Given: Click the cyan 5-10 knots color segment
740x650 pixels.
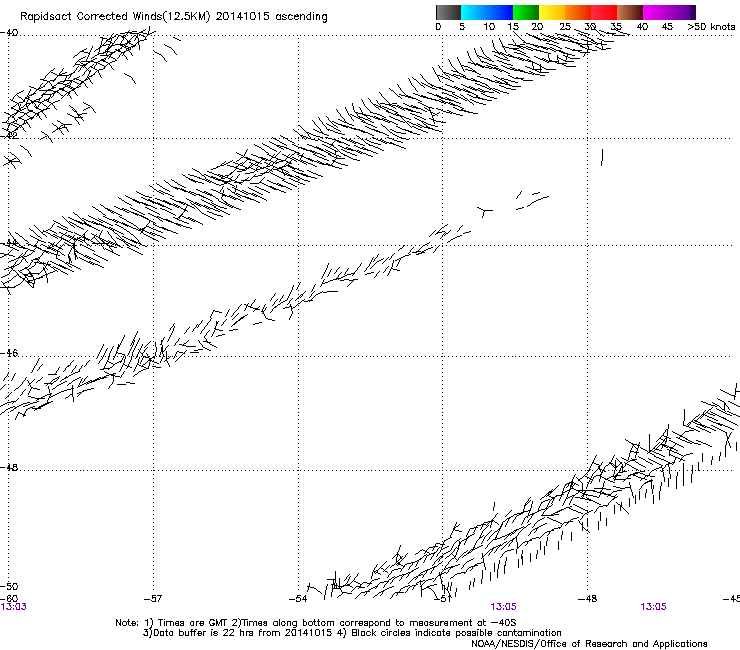Looking at the screenshot, I should [474, 12].
